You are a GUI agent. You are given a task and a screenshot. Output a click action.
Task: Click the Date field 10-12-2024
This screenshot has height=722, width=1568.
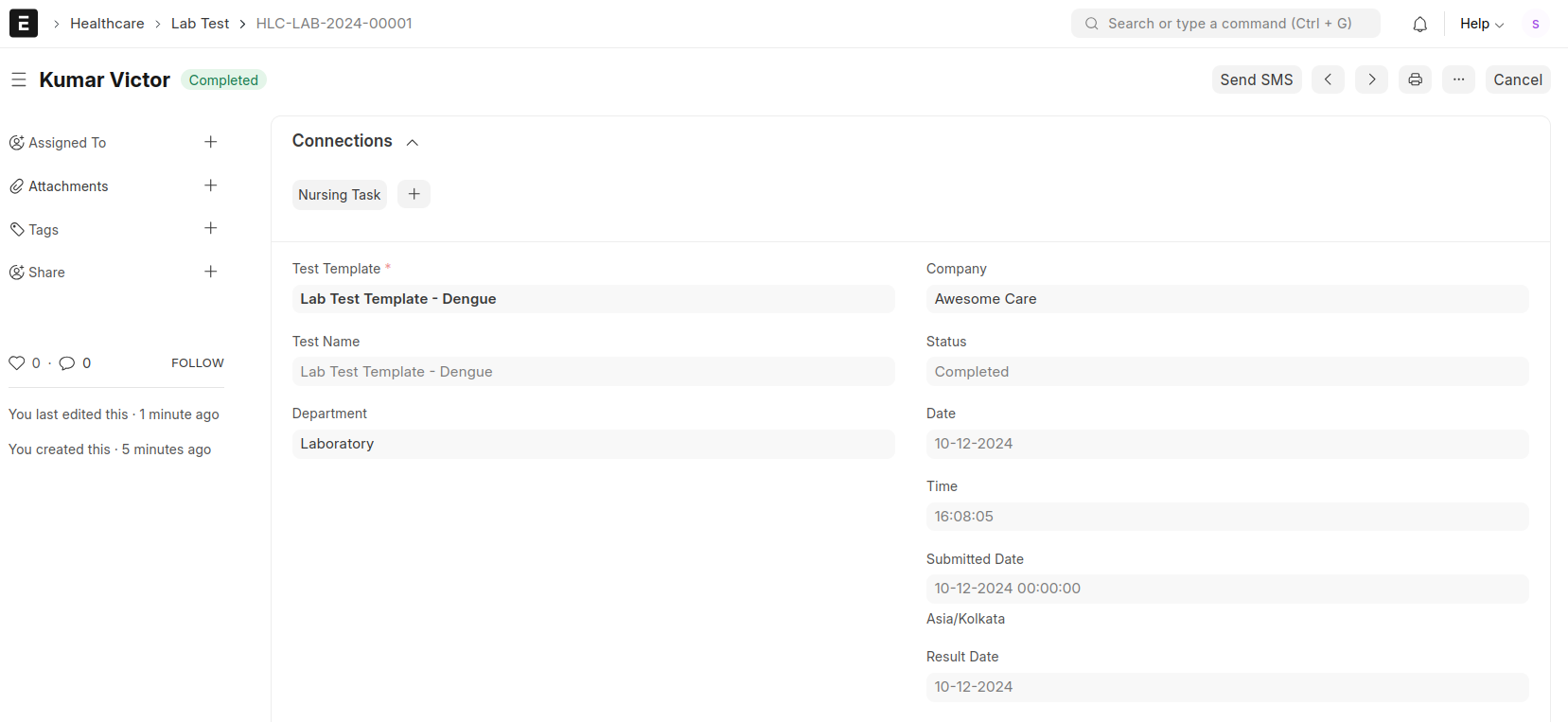(x=1227, y=444)
